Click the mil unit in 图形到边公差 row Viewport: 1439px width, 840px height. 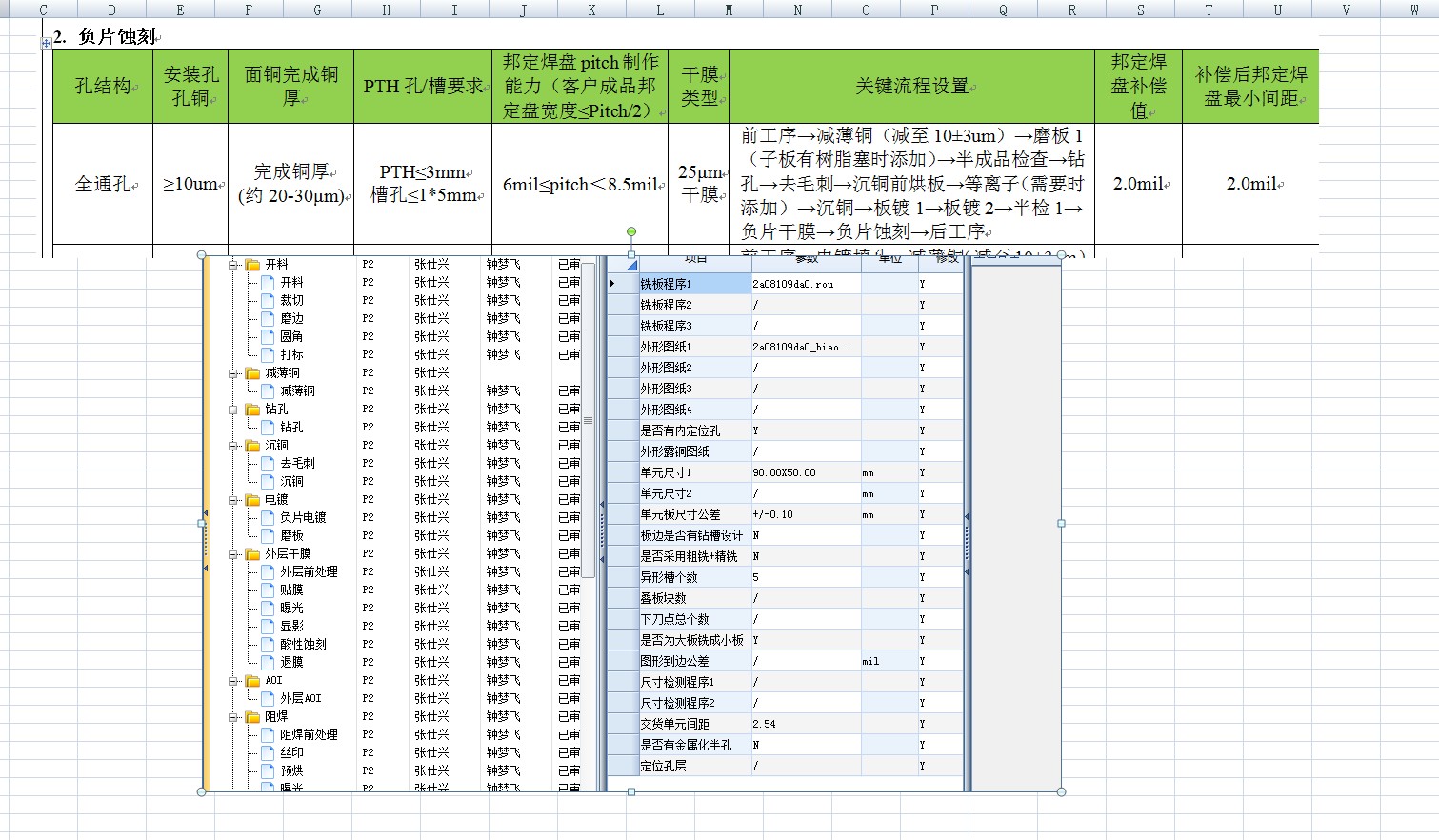(x=870, y=661)
